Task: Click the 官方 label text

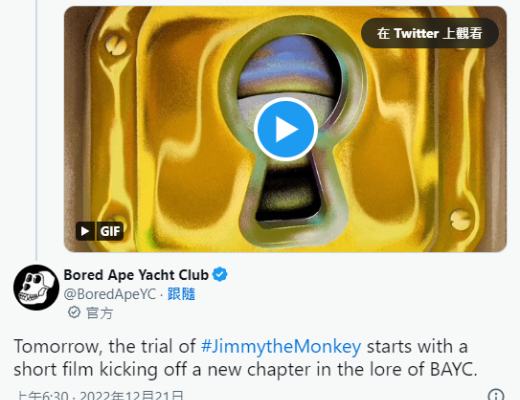Action: click(100, 313)
